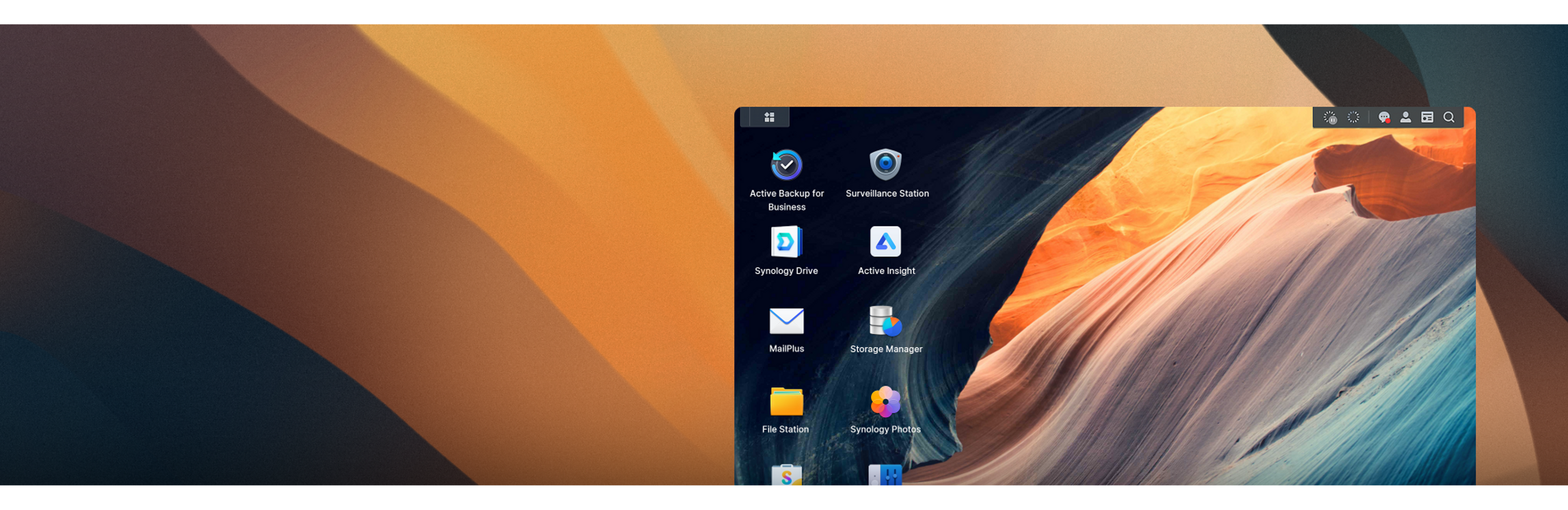The width and height of the screenshot is (1568, 510).
Task: Open the DSM Main Menu grid
Action: [x=769, y=117]
